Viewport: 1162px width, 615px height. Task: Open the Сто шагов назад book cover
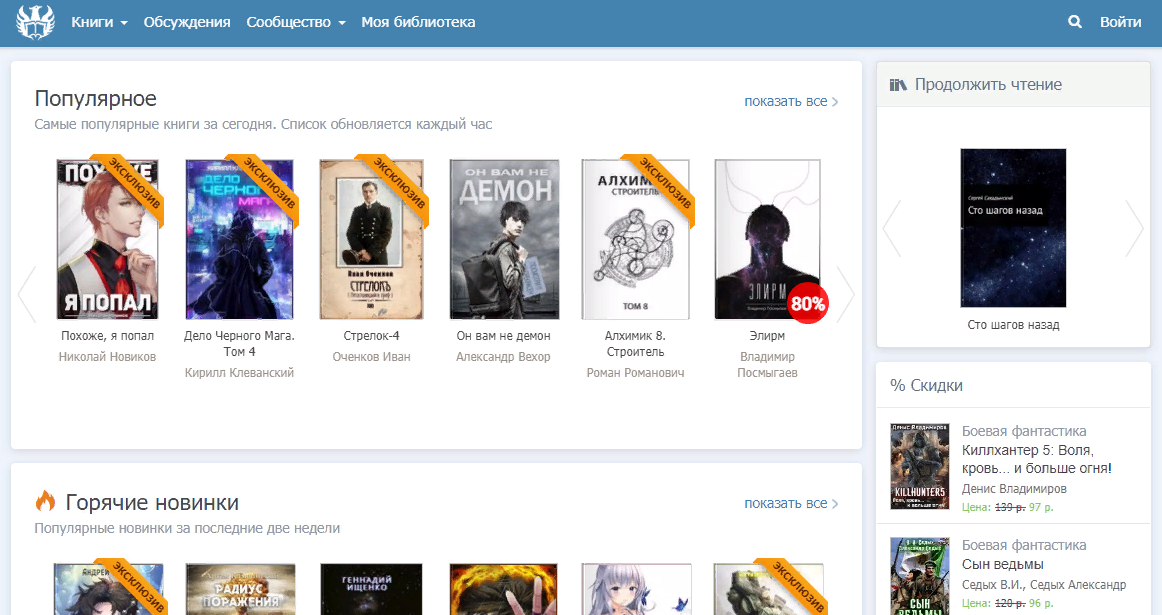click(1013, 228)
